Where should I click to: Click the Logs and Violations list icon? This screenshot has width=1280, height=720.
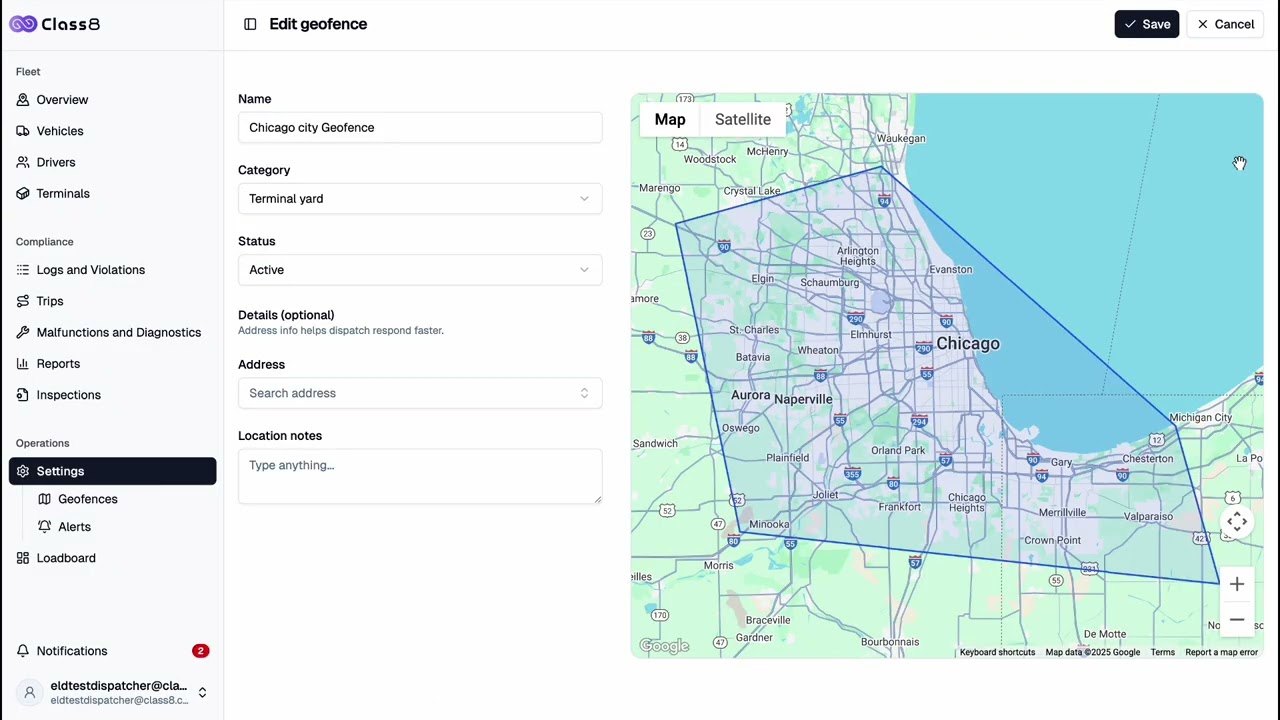23,270
